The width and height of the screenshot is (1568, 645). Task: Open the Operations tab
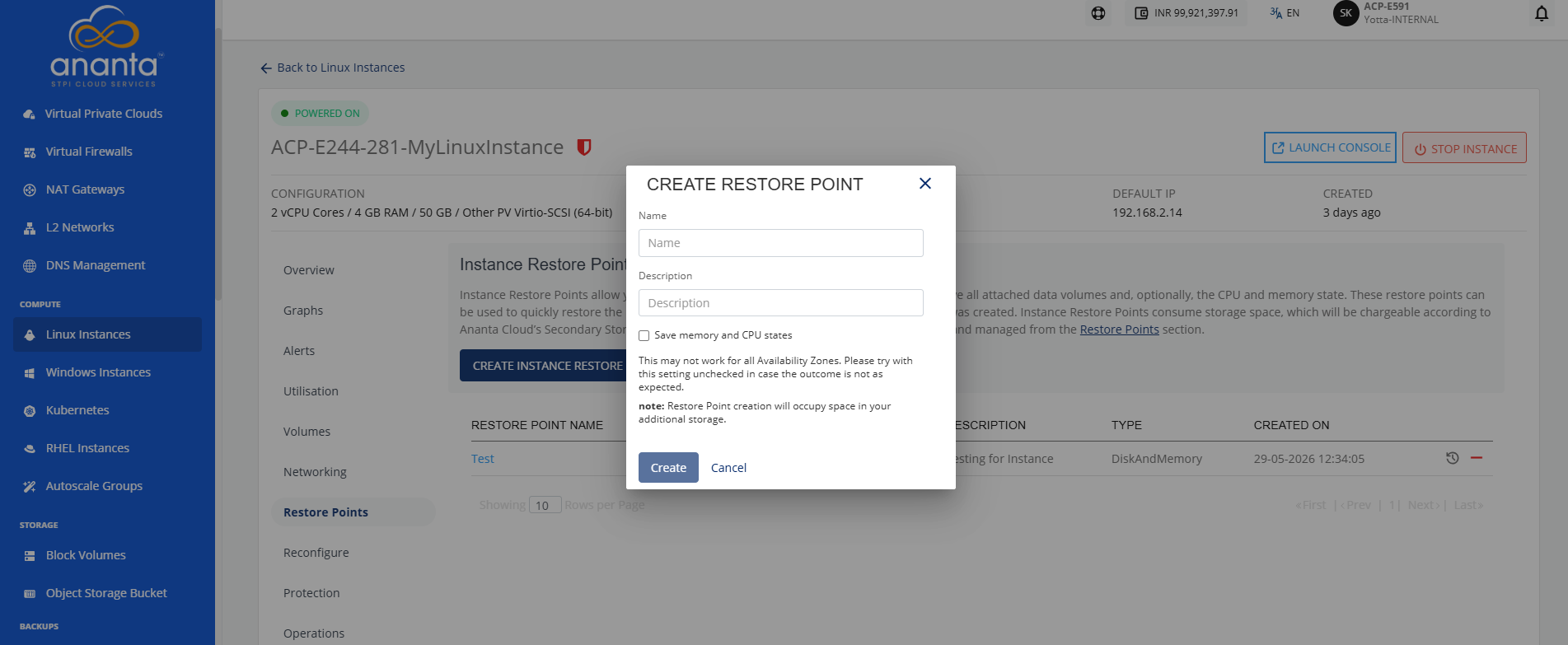pyautogui.click(x=314, y=633)
